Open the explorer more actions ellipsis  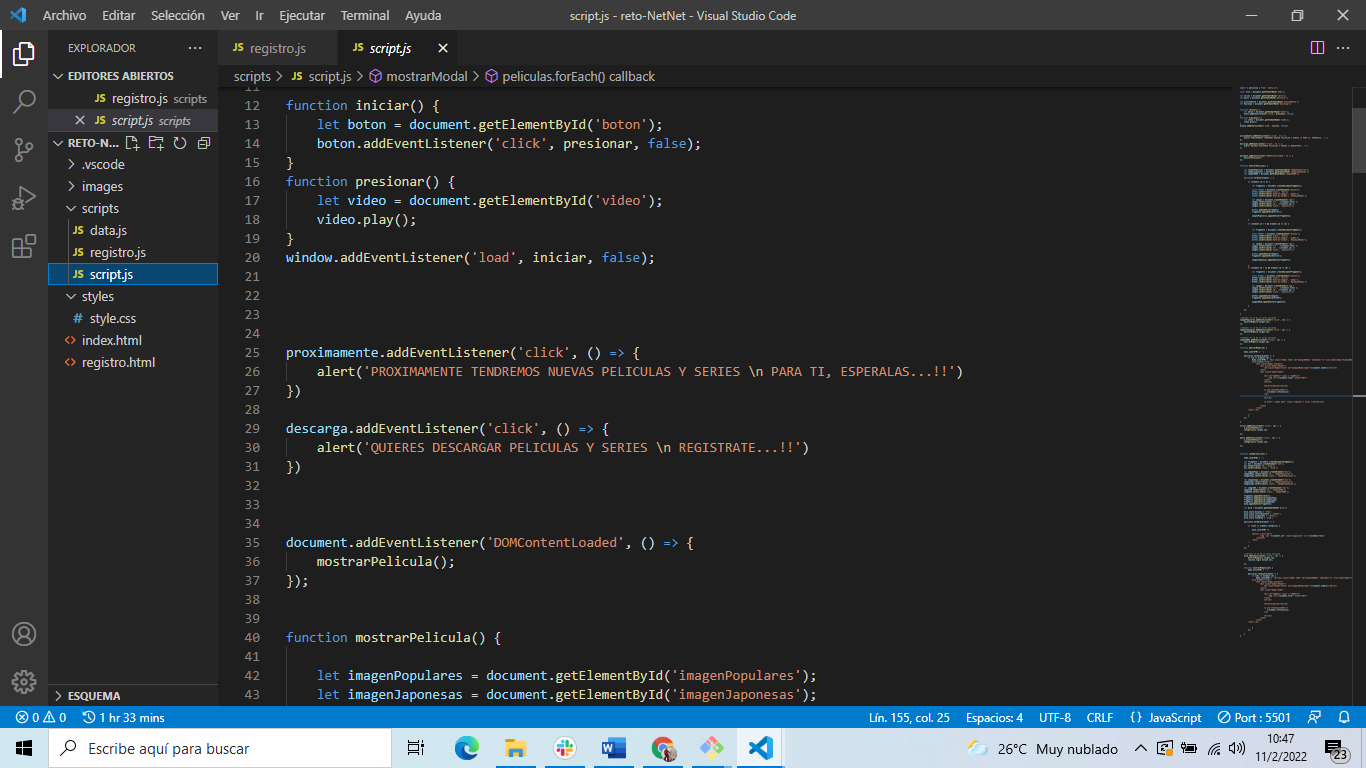pyautogui.click(x=194, y=48)
